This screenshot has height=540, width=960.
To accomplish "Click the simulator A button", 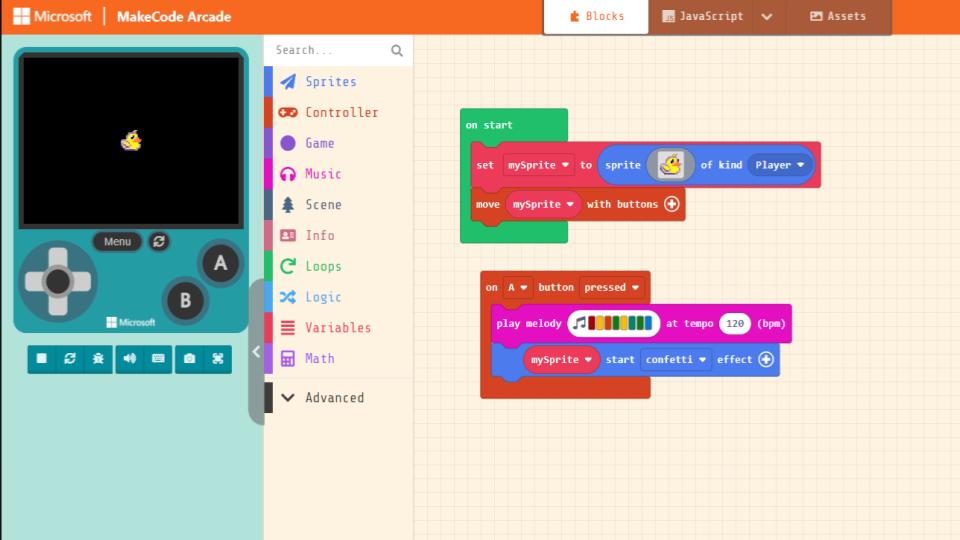I will pyautogui.click(x=220, y=263).
